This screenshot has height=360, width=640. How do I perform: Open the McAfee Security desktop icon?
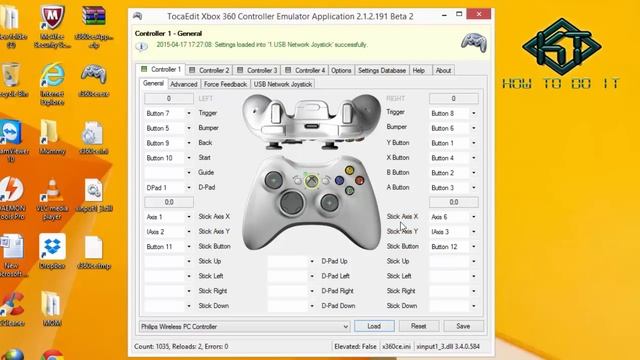[x=52, y=25]
